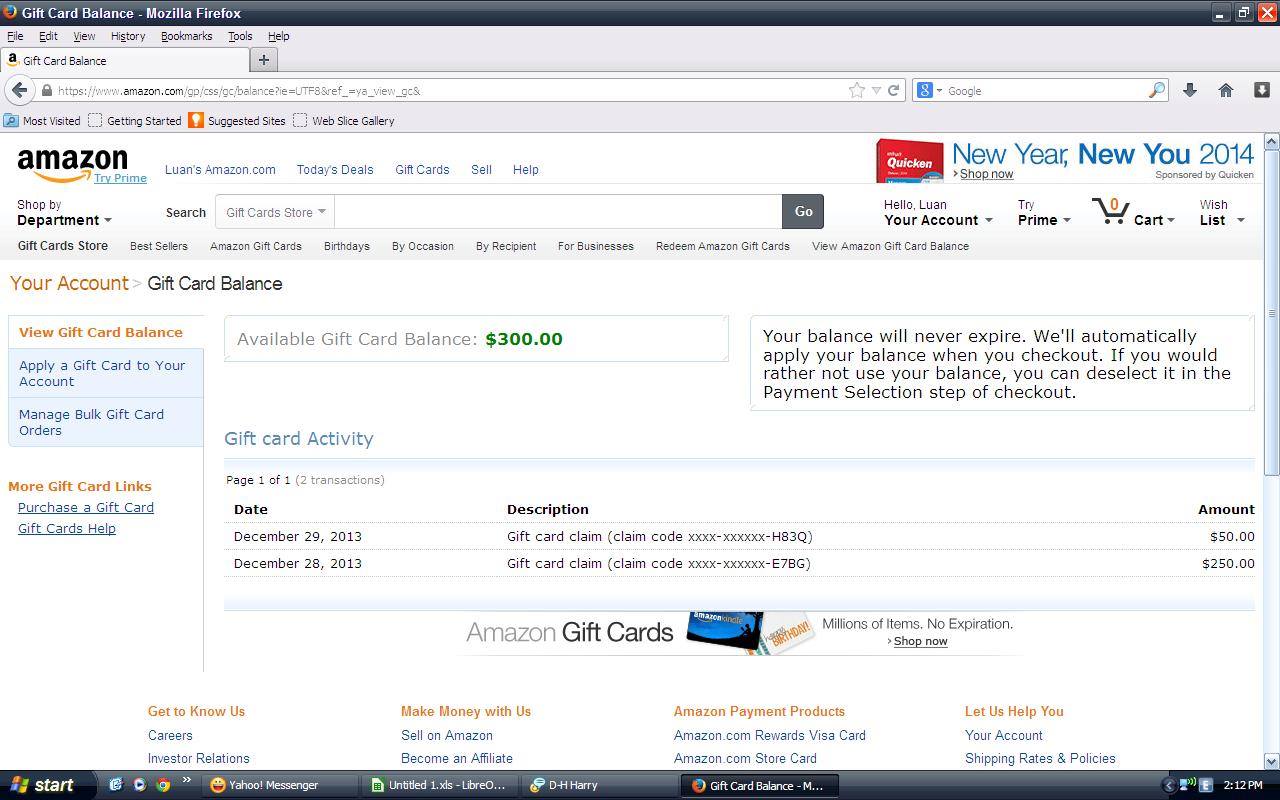
Task: Open the Suggested Sites bookmark
Action: [x=237, y=121]
